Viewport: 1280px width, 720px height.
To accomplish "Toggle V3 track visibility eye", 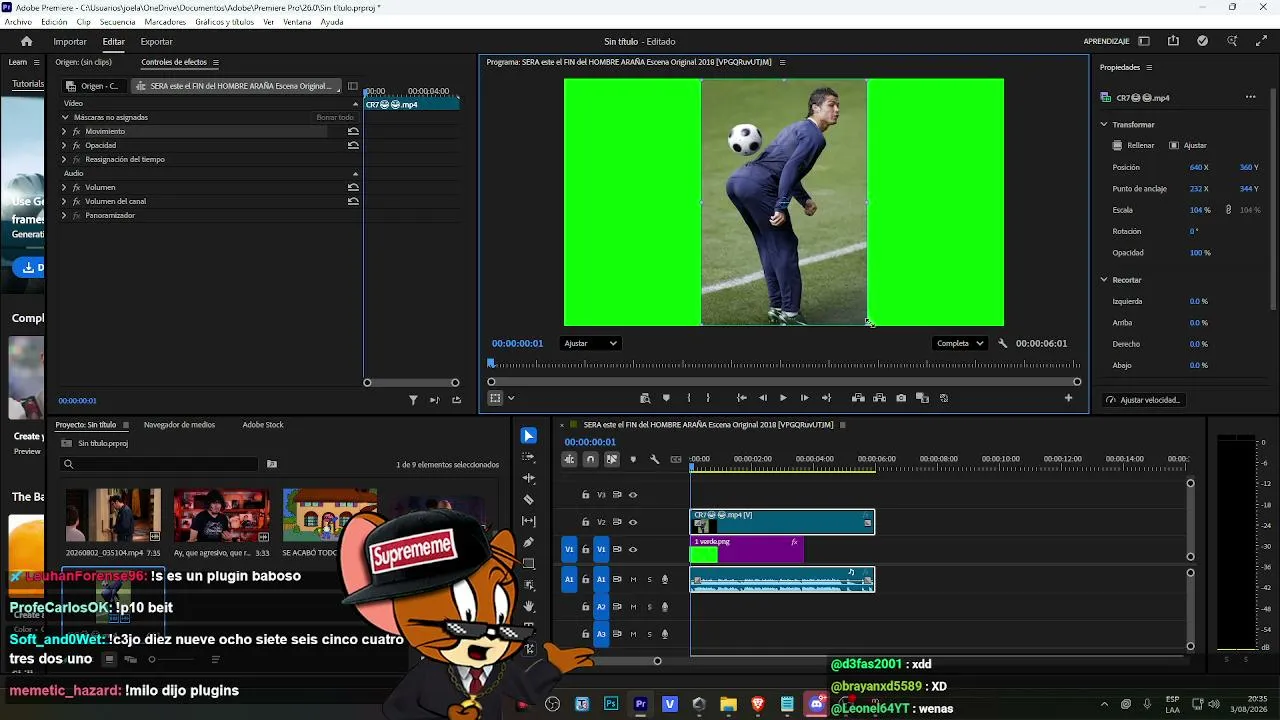I will (x=633, y=495).
